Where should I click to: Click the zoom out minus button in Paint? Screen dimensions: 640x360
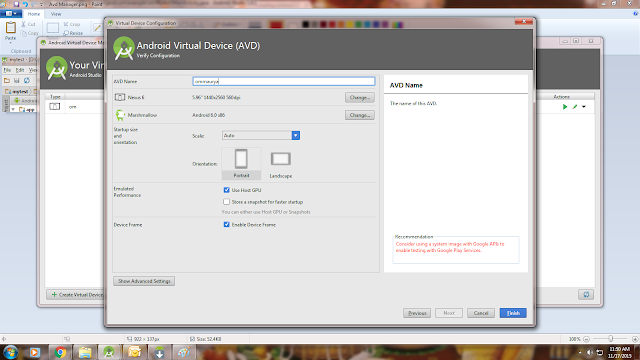click(587, 339)
